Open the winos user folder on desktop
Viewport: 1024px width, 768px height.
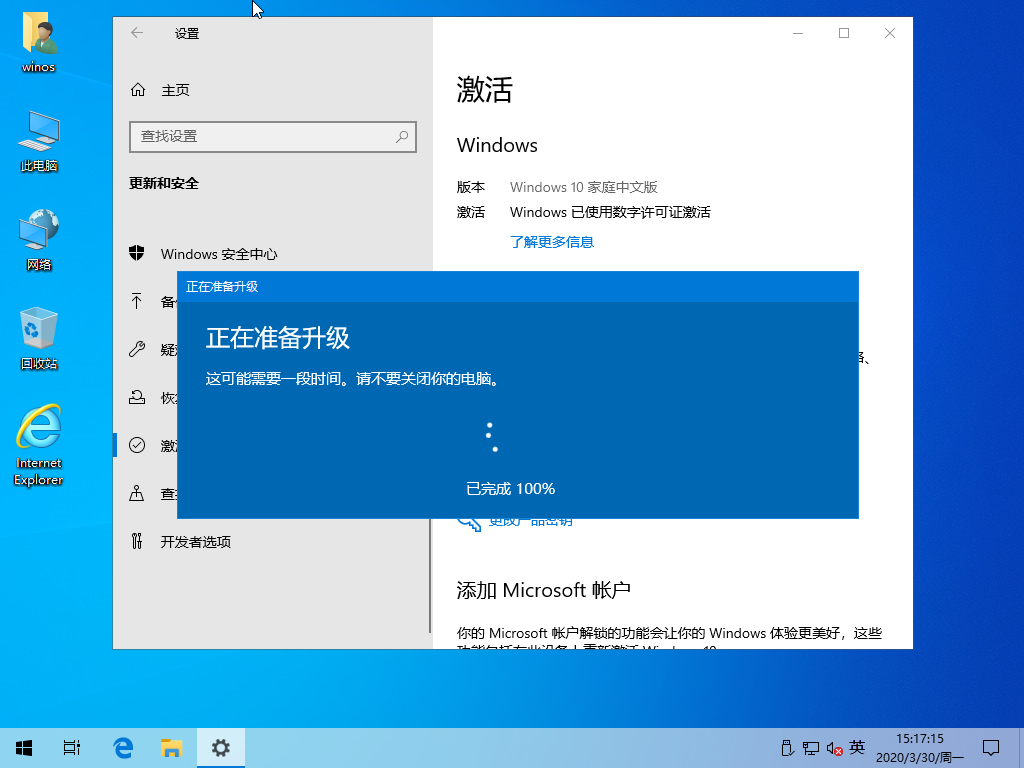pos(39,40)
